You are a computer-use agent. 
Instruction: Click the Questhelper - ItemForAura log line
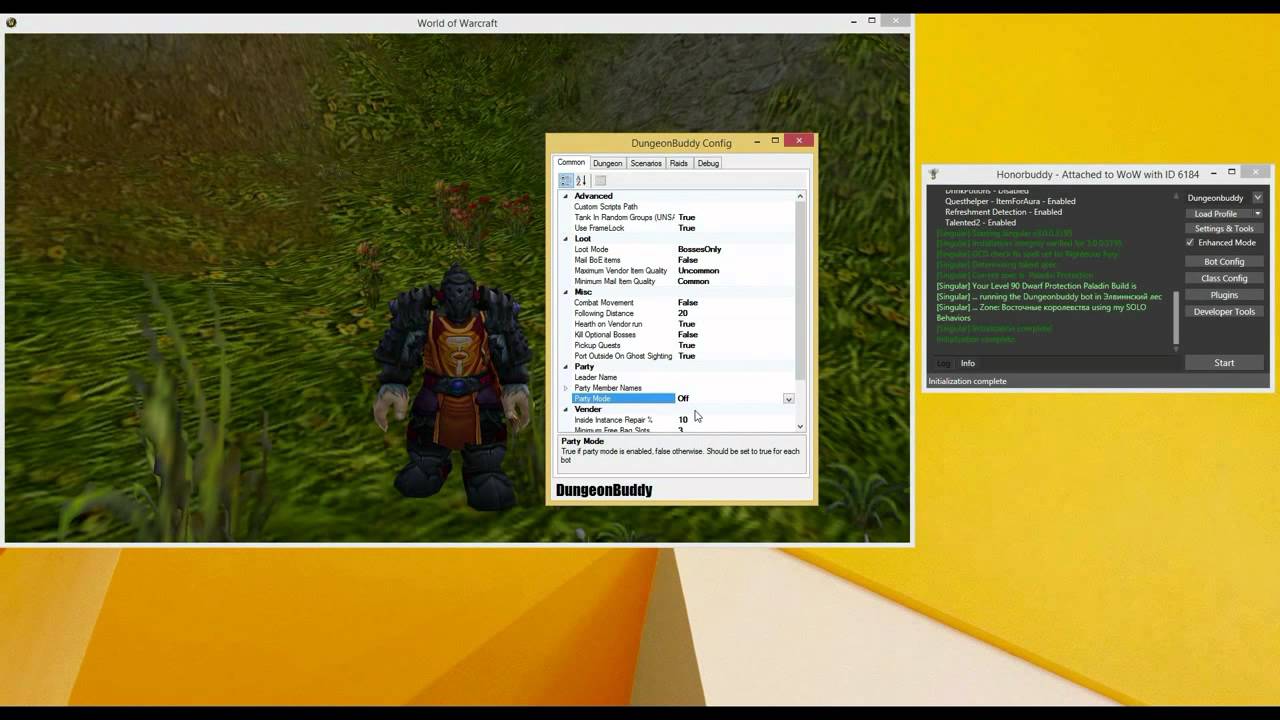click(1010, 201)
